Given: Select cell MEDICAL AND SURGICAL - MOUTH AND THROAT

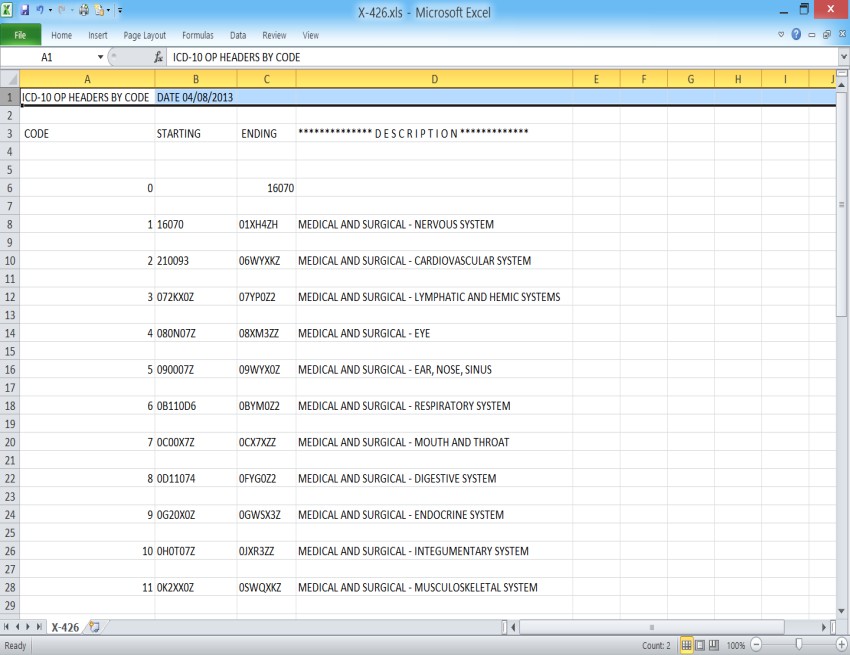Looking at the screenshot, I should pos(434,442).
